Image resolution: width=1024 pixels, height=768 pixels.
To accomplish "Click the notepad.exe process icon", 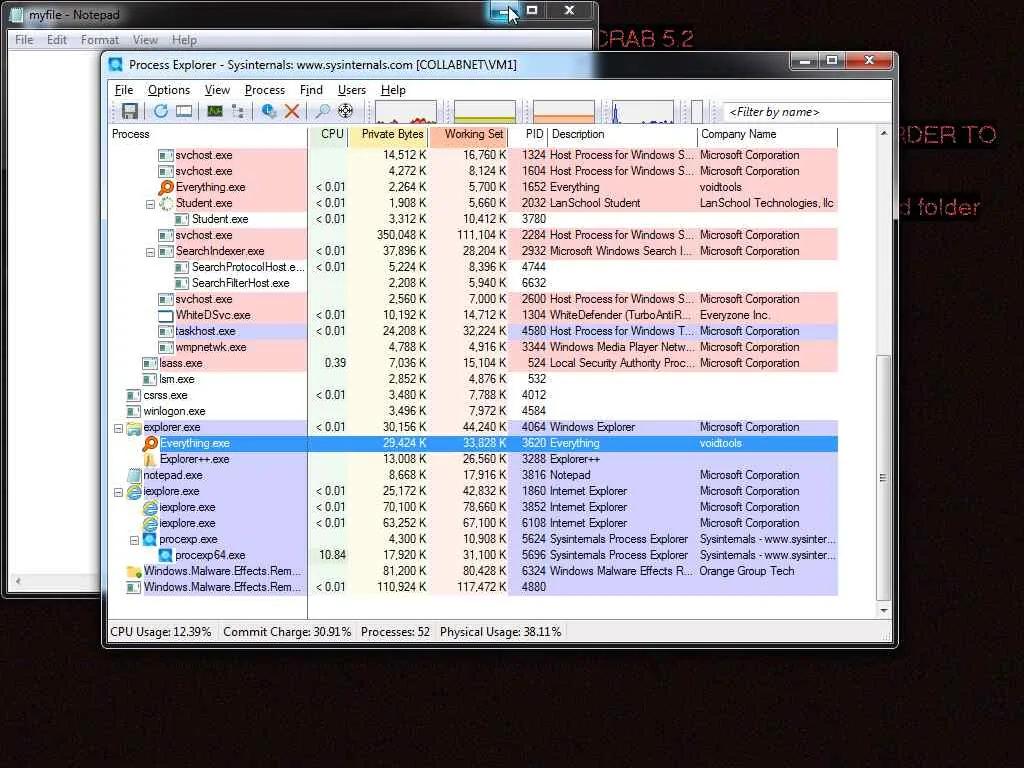I will (x=134, y=475).
